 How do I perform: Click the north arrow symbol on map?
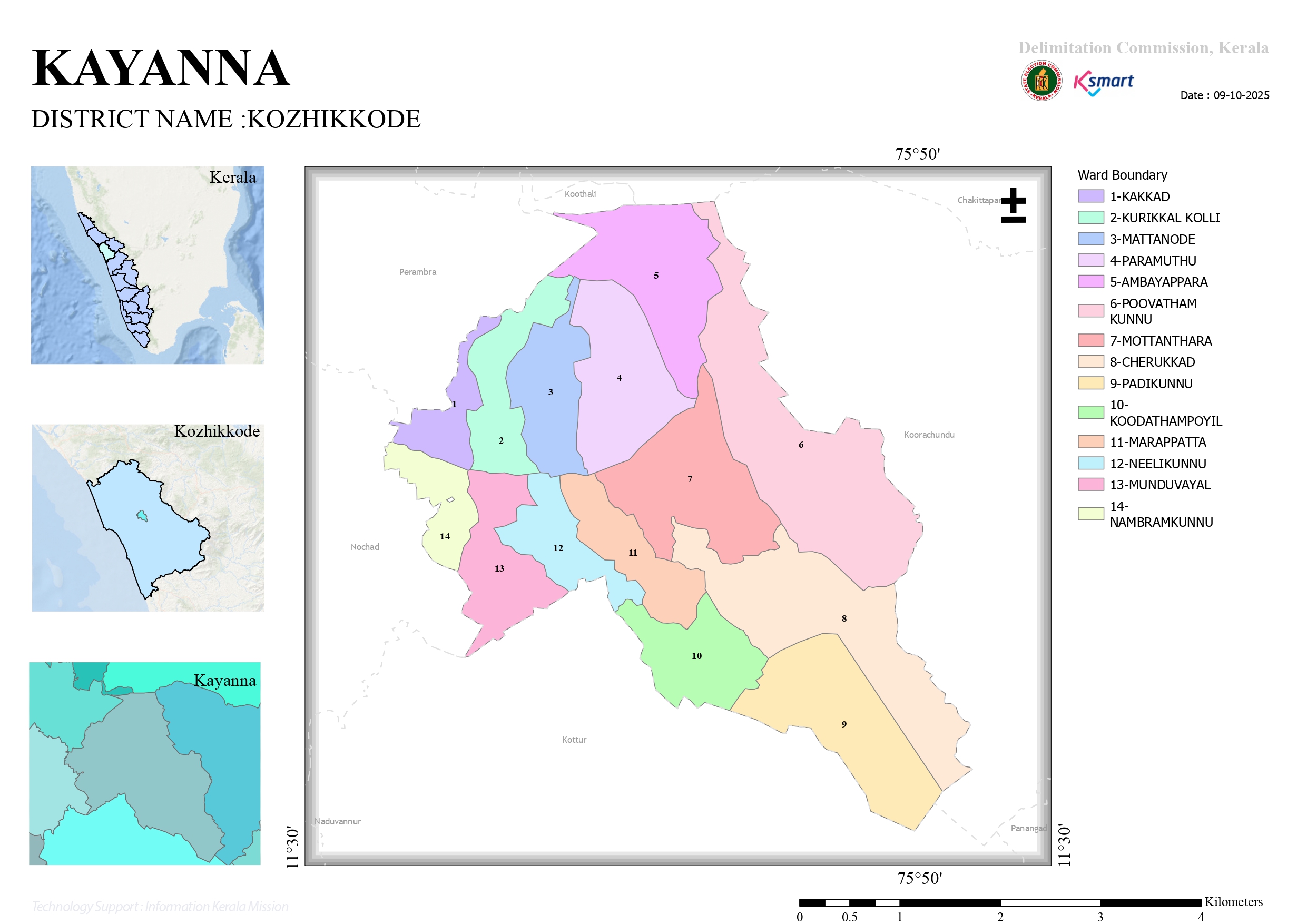coord(1013,205)
